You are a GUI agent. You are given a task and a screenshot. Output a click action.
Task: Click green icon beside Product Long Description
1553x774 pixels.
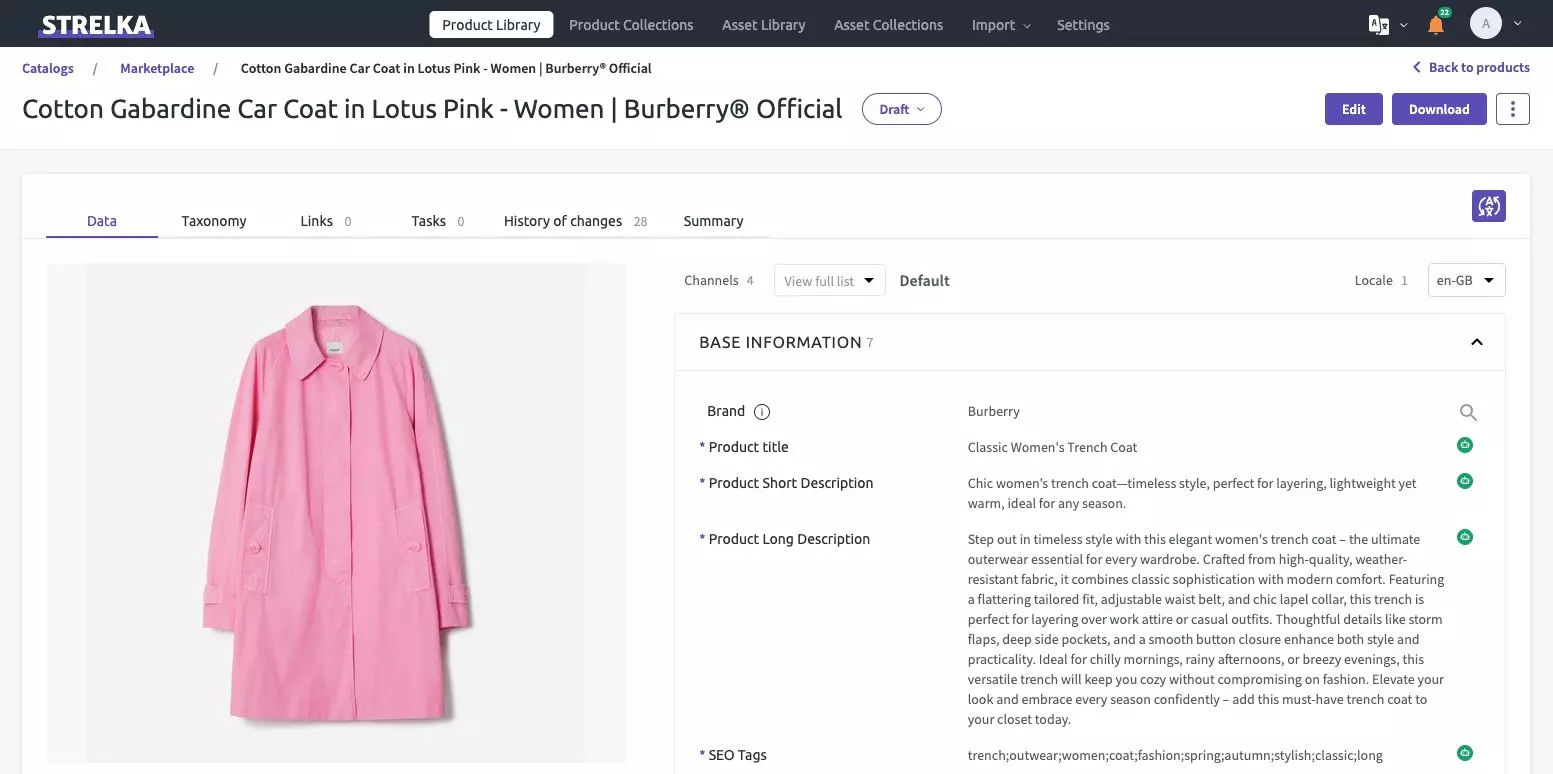click(1465, 537)
